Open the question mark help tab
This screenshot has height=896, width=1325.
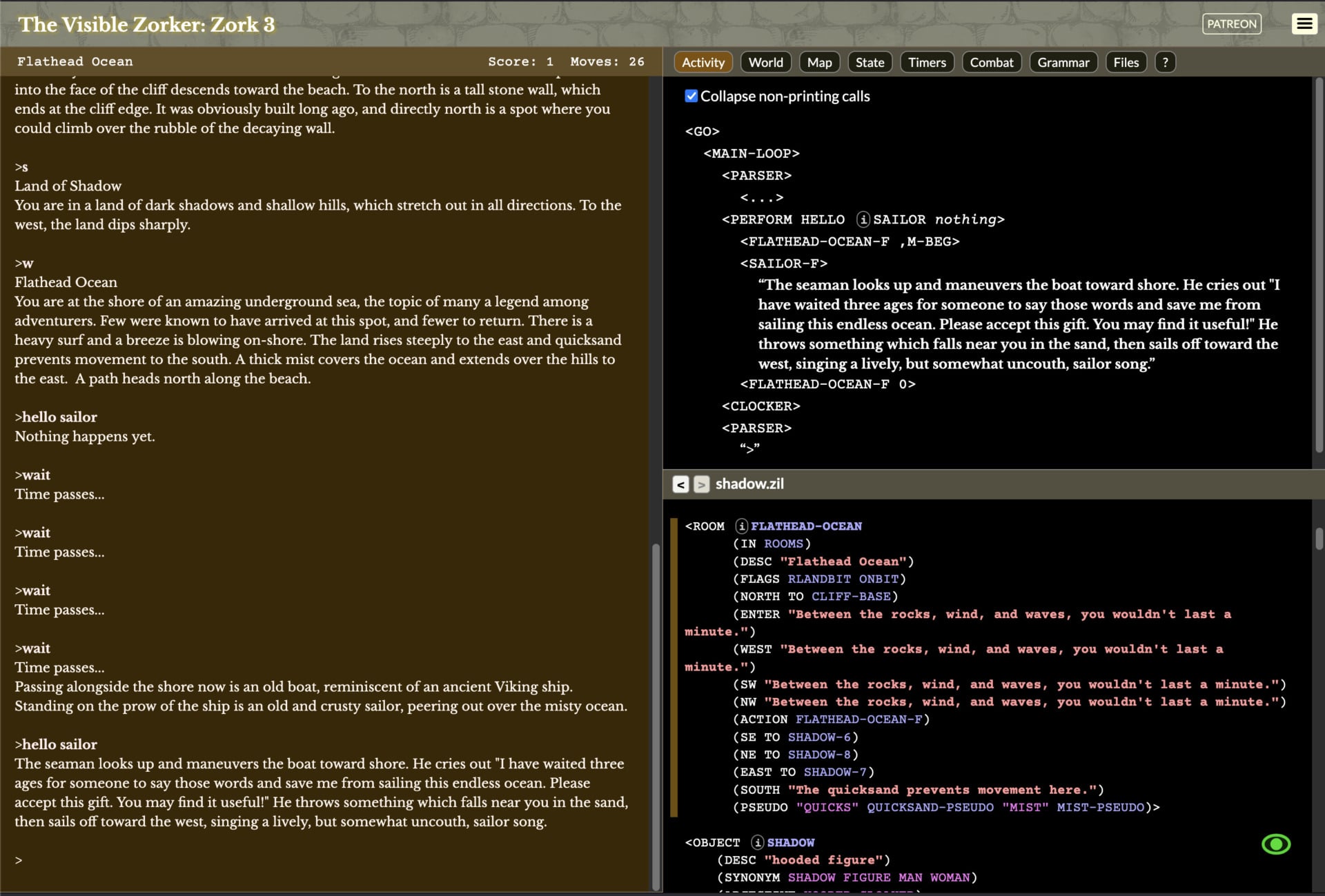(1165, 63)
